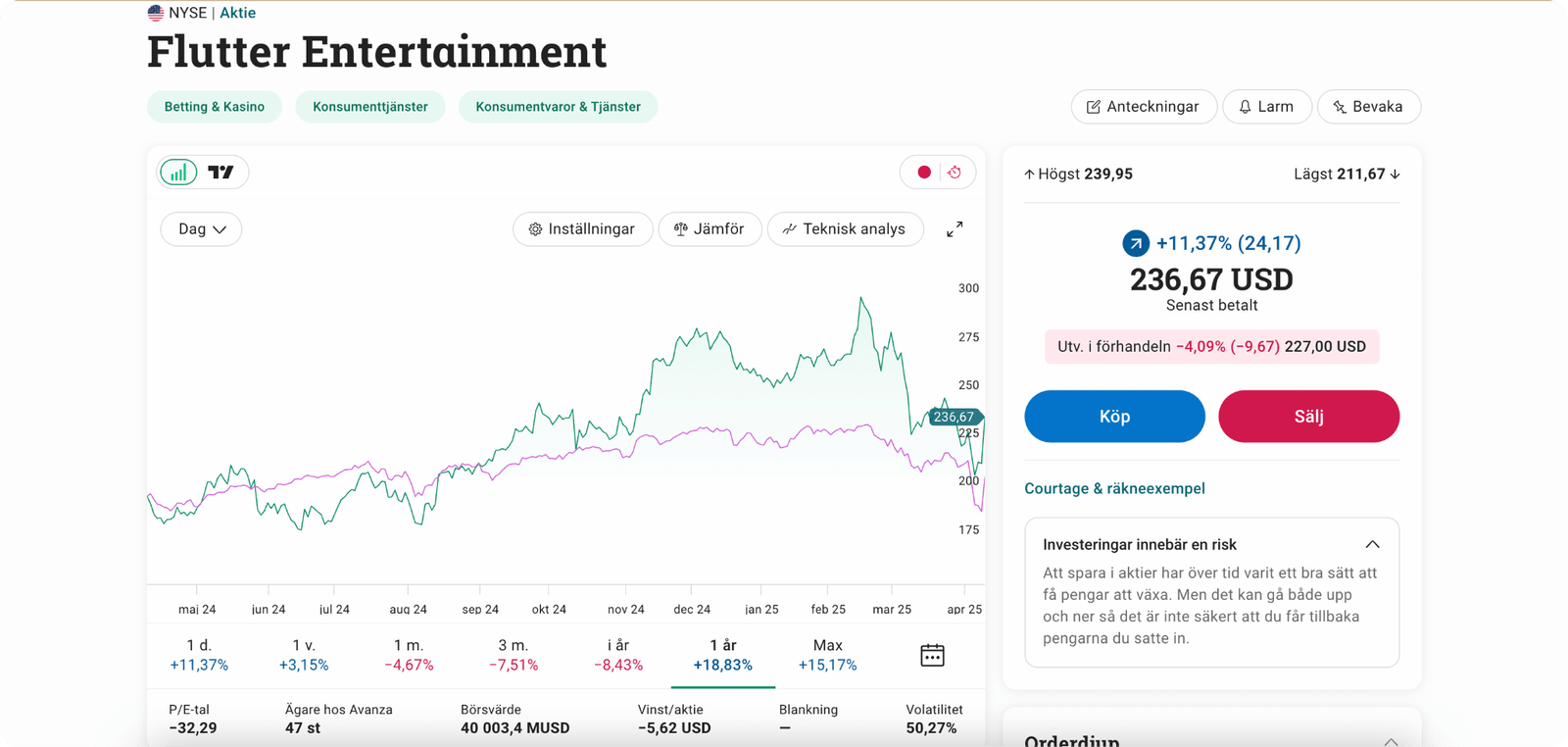Image resolution: width=1568 pixels, height=747 pixels.
Task: Set a Larm alert
Action: click(x=1267, y=107)
